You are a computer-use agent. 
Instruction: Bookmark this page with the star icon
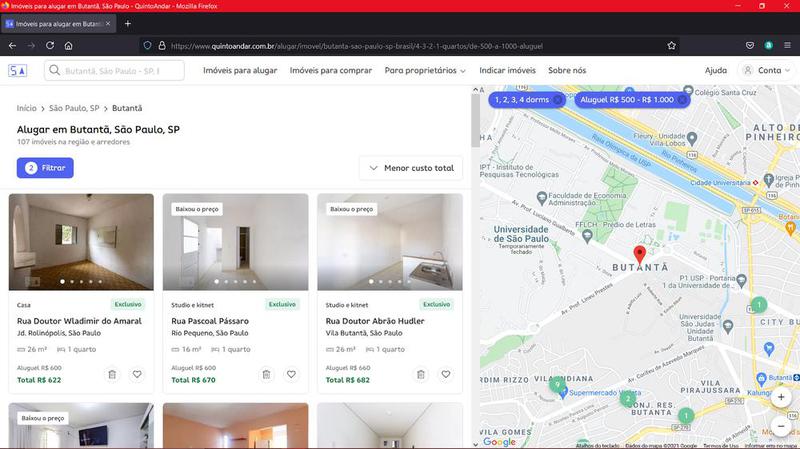pos(672,45)
